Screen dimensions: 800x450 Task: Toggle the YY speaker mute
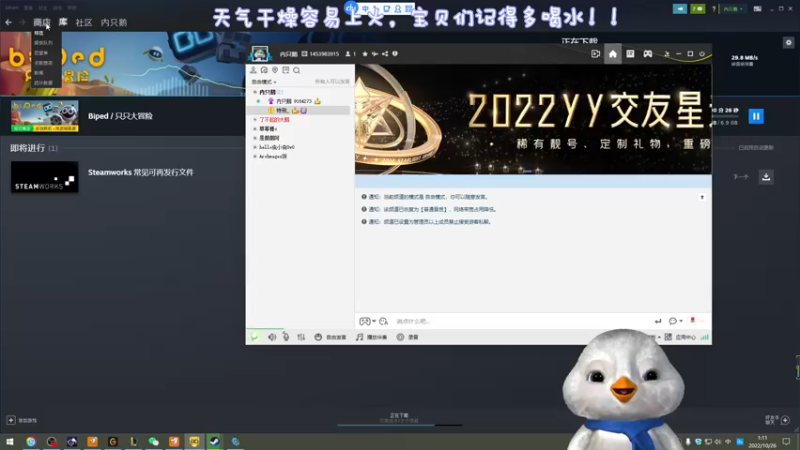[272, 337]
